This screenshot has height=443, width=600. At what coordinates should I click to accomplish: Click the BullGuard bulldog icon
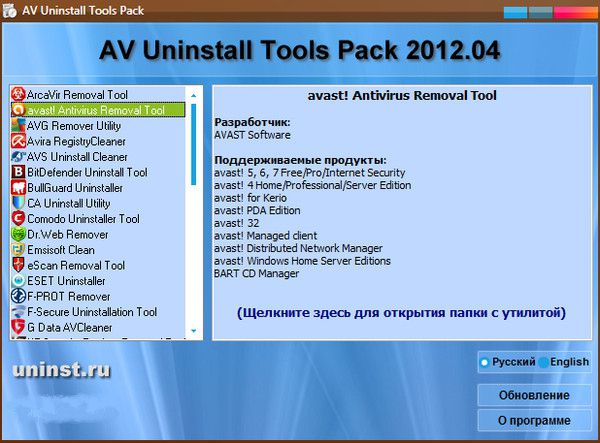[18, 188]
